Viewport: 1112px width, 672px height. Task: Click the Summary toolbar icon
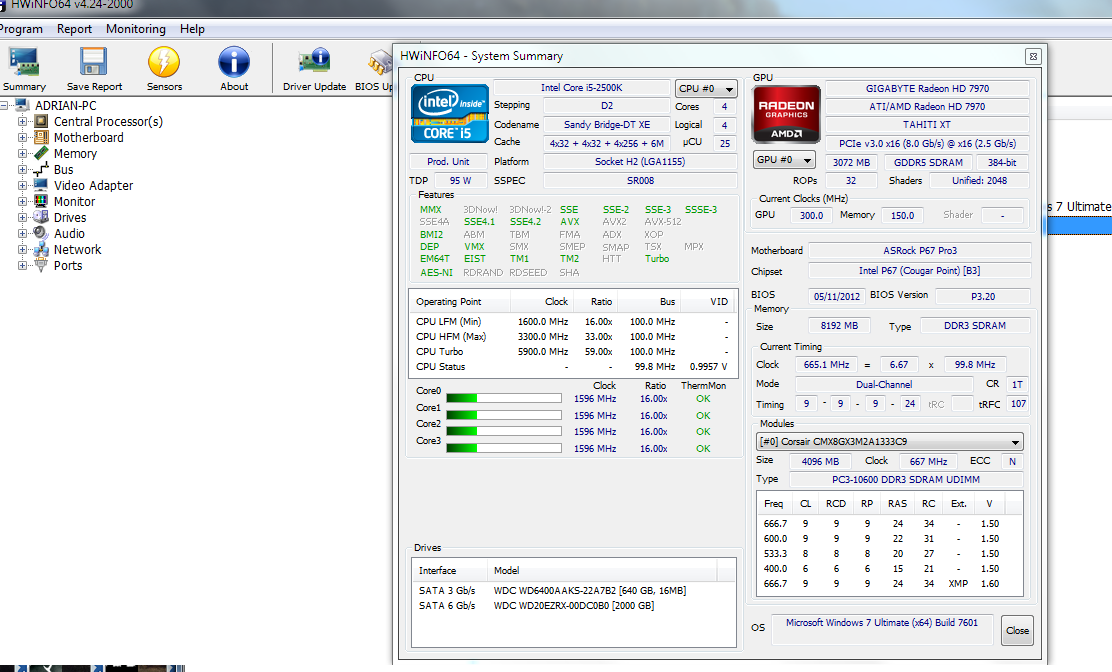(x=24, y=63)
